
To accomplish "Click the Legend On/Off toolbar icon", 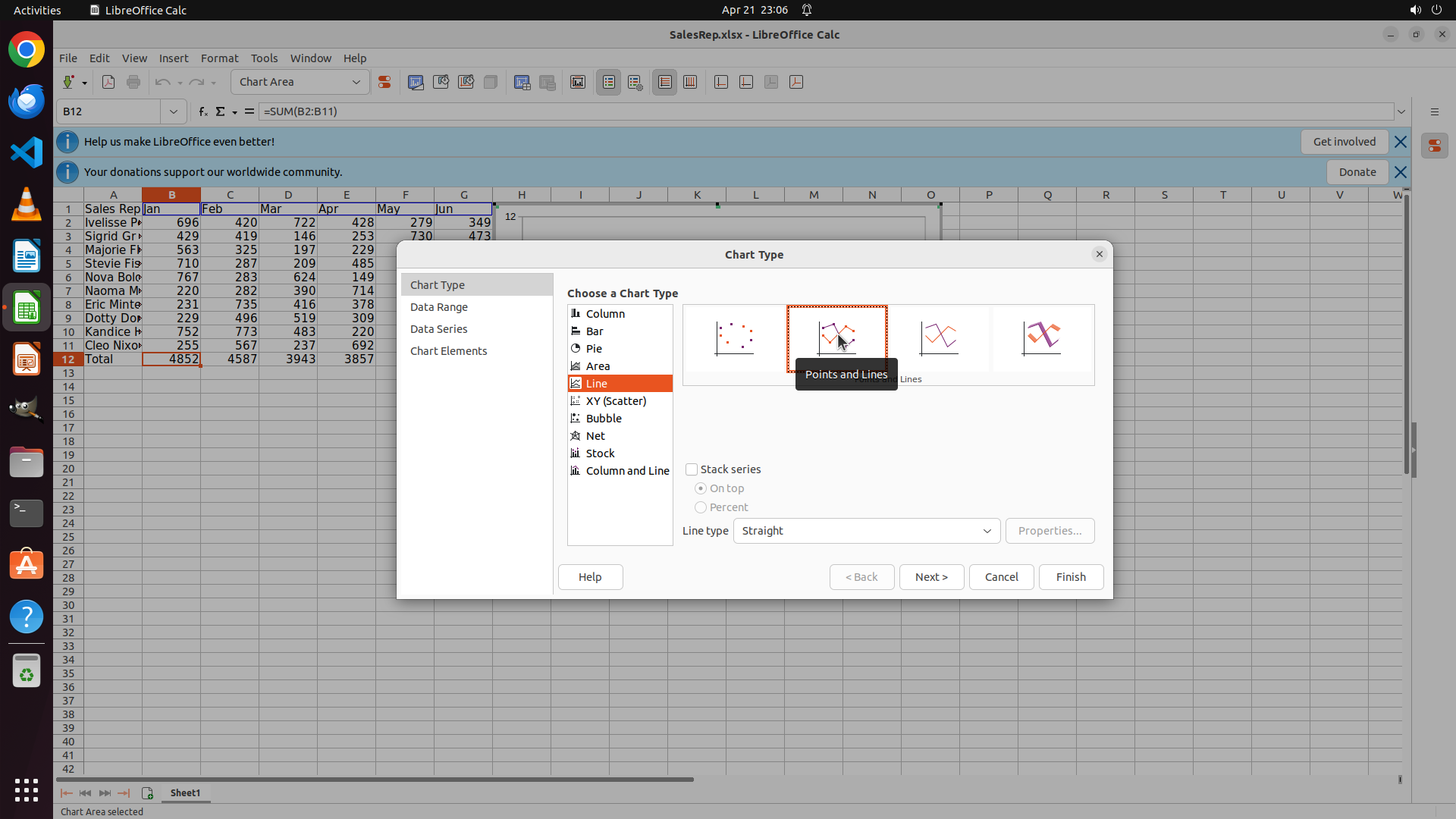I will 608,82.
